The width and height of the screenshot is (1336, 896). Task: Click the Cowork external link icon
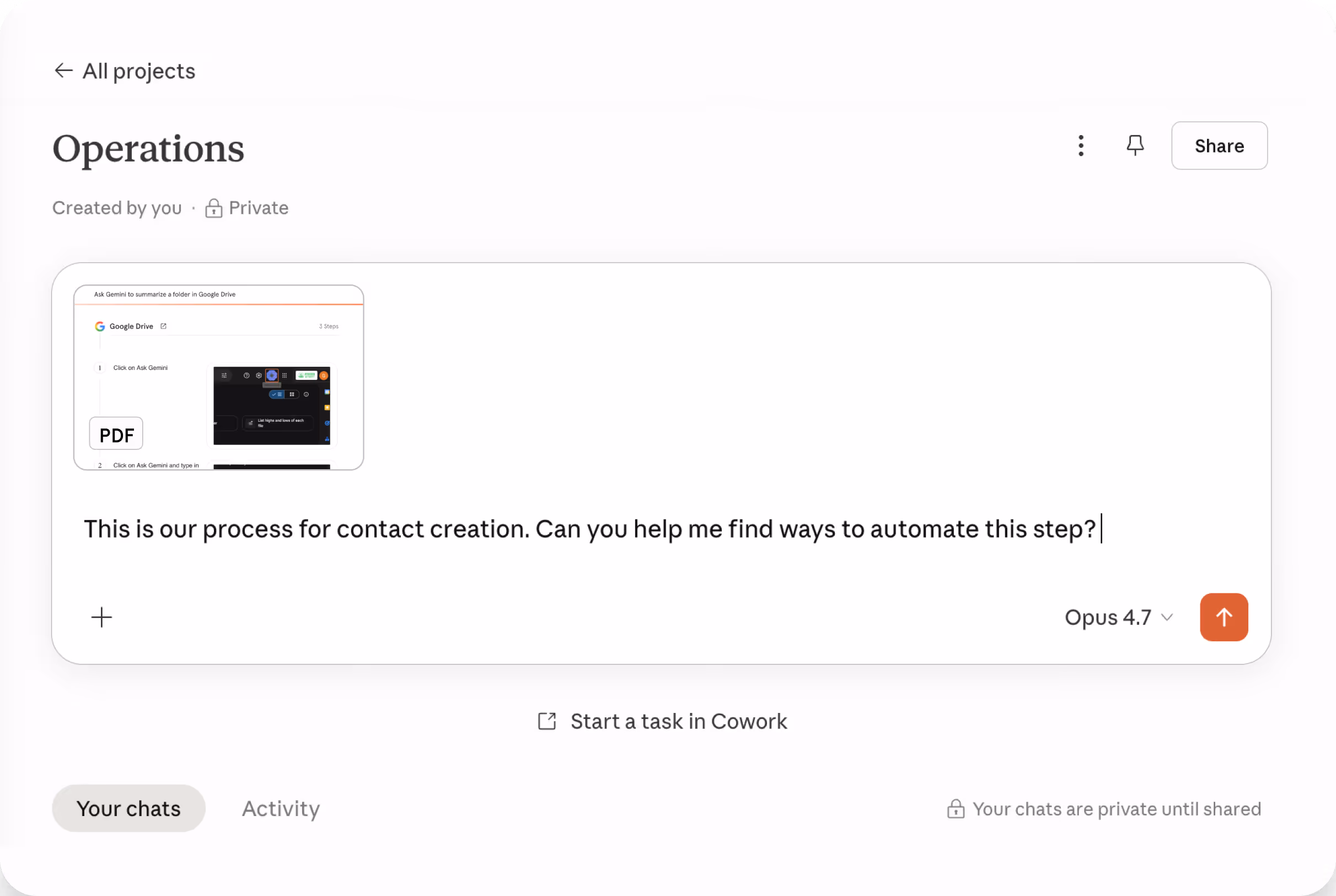click(x=547, y=721)
